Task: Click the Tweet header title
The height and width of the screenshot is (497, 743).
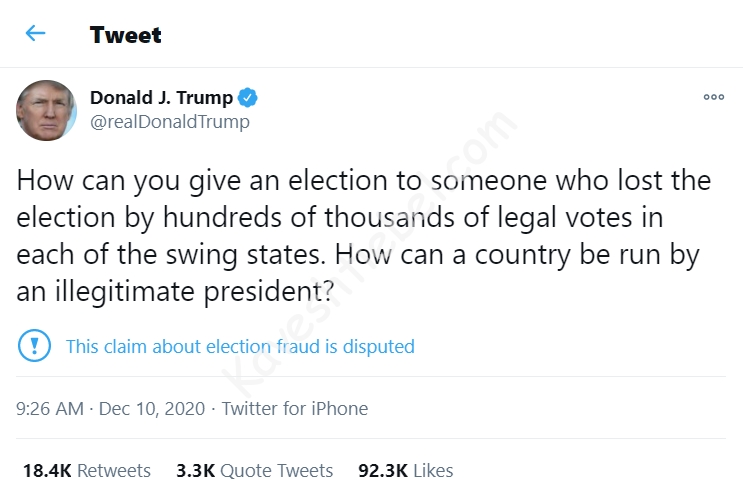Action: 125,35
